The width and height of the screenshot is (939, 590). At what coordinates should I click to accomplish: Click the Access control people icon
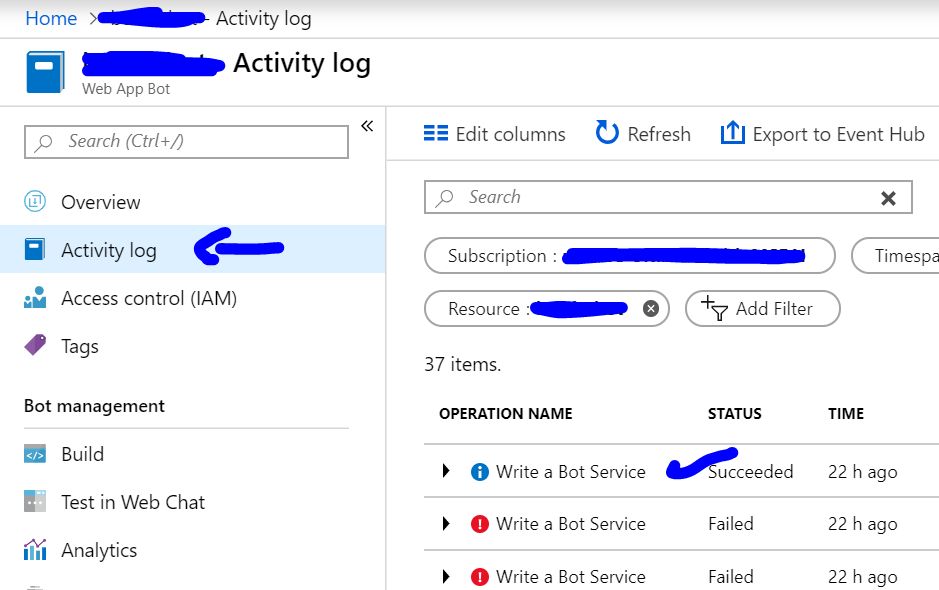click(x=35, y=297)
